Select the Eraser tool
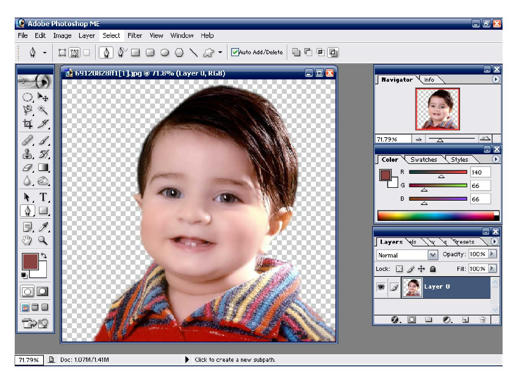Screen dimensions: 515x386 (x=27, y=168)
